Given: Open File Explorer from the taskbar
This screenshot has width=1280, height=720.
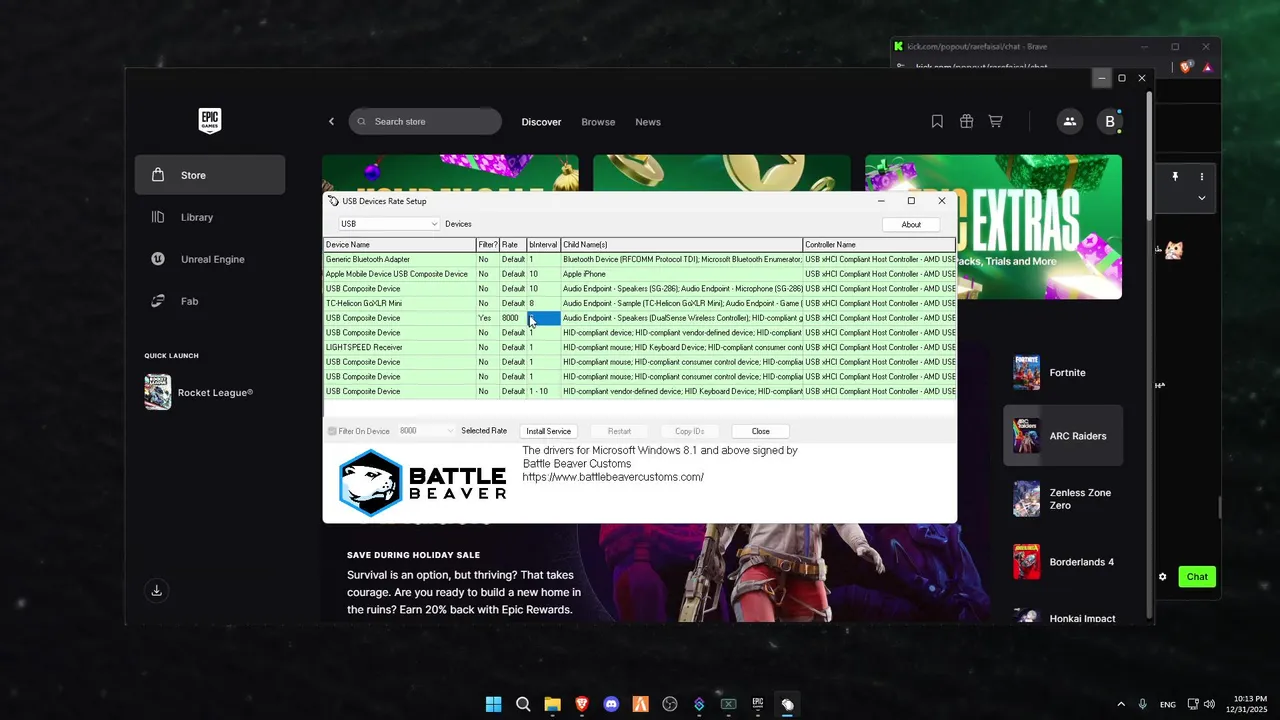Looking at the screenshot, I should (552, 704).
